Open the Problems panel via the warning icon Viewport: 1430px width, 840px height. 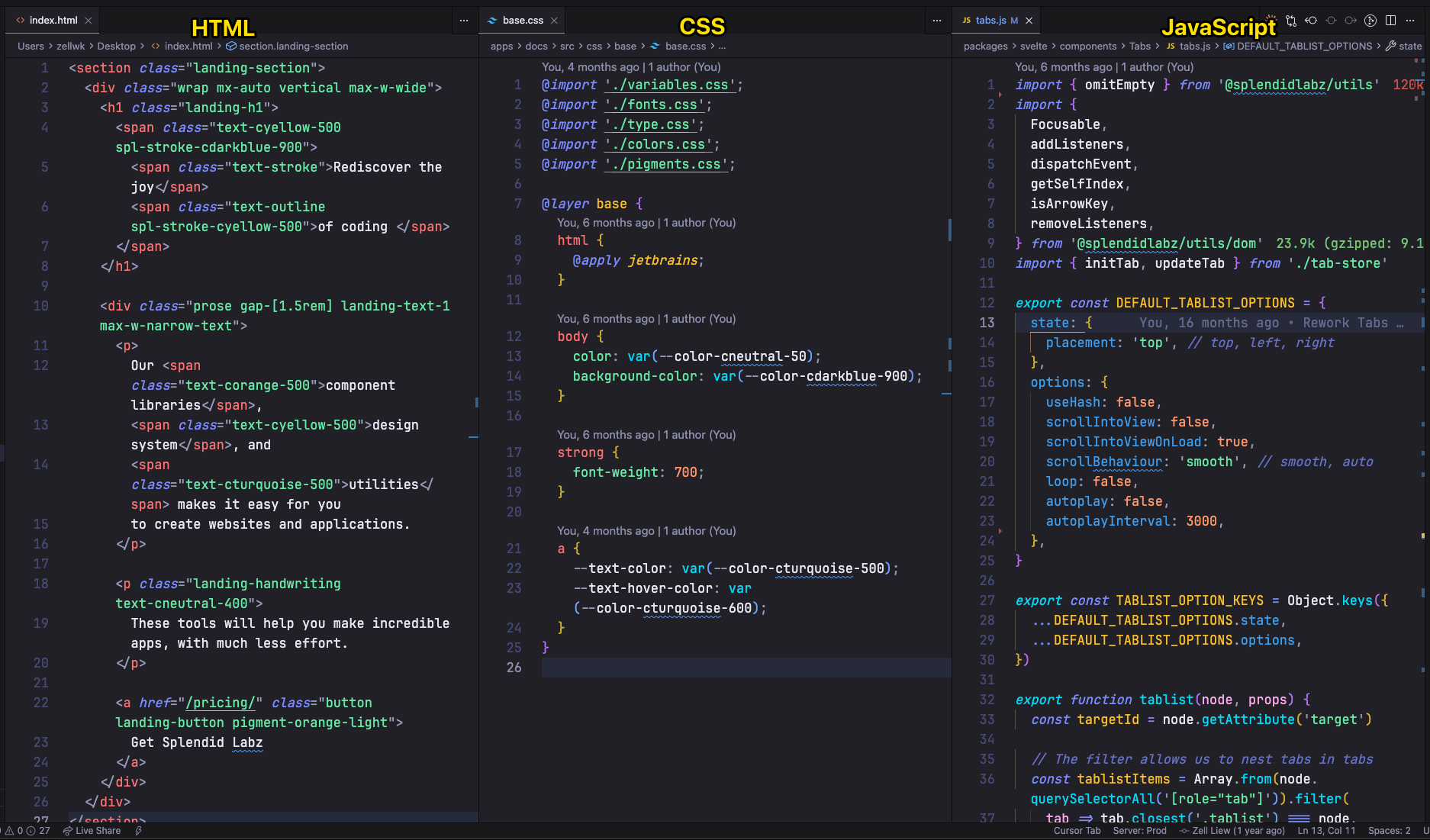click(x=11, y=831)
